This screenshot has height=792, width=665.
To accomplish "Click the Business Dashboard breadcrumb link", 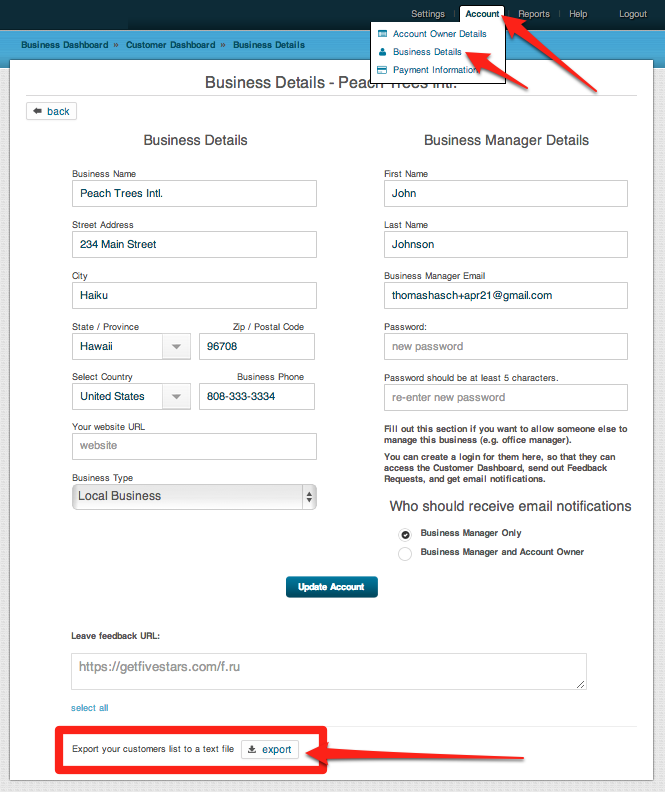I will click(65, 45).
